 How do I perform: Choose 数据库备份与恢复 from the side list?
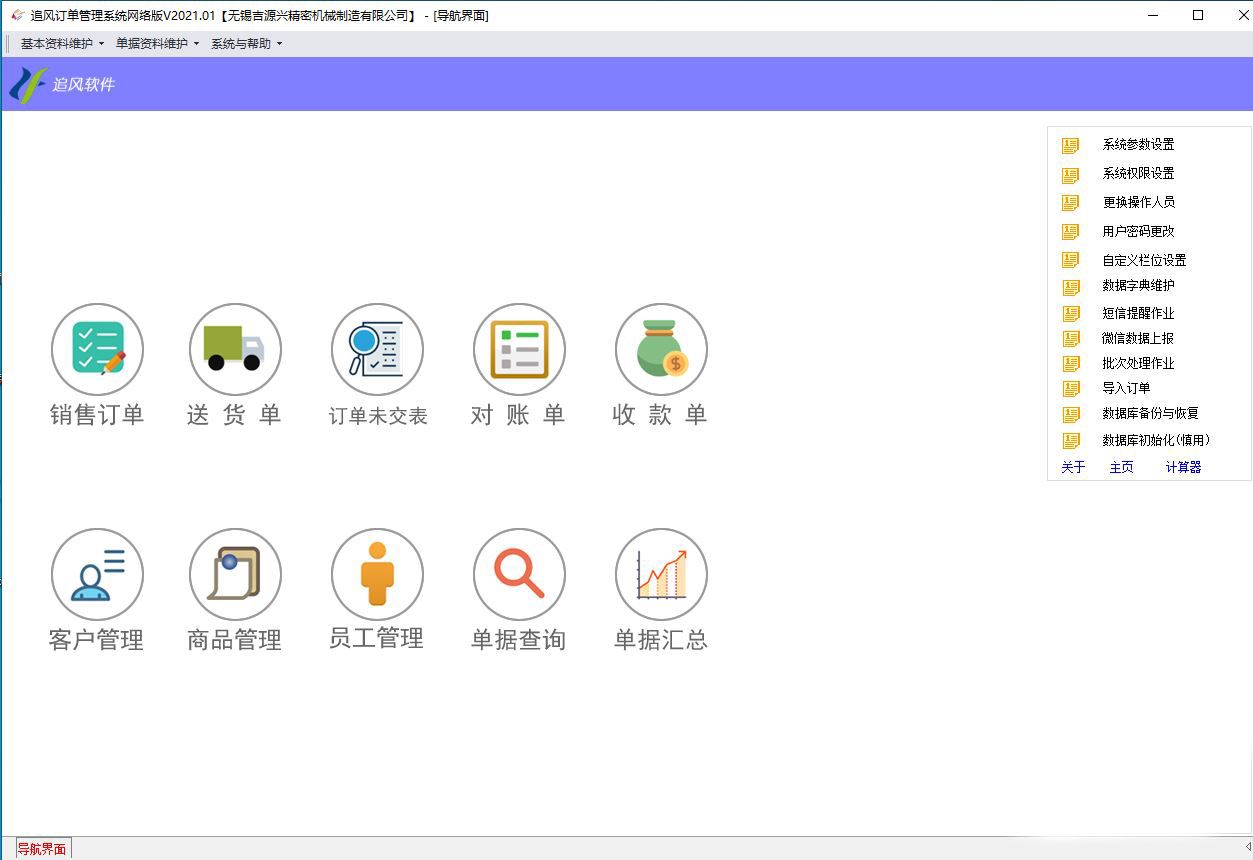point(1150,414)
